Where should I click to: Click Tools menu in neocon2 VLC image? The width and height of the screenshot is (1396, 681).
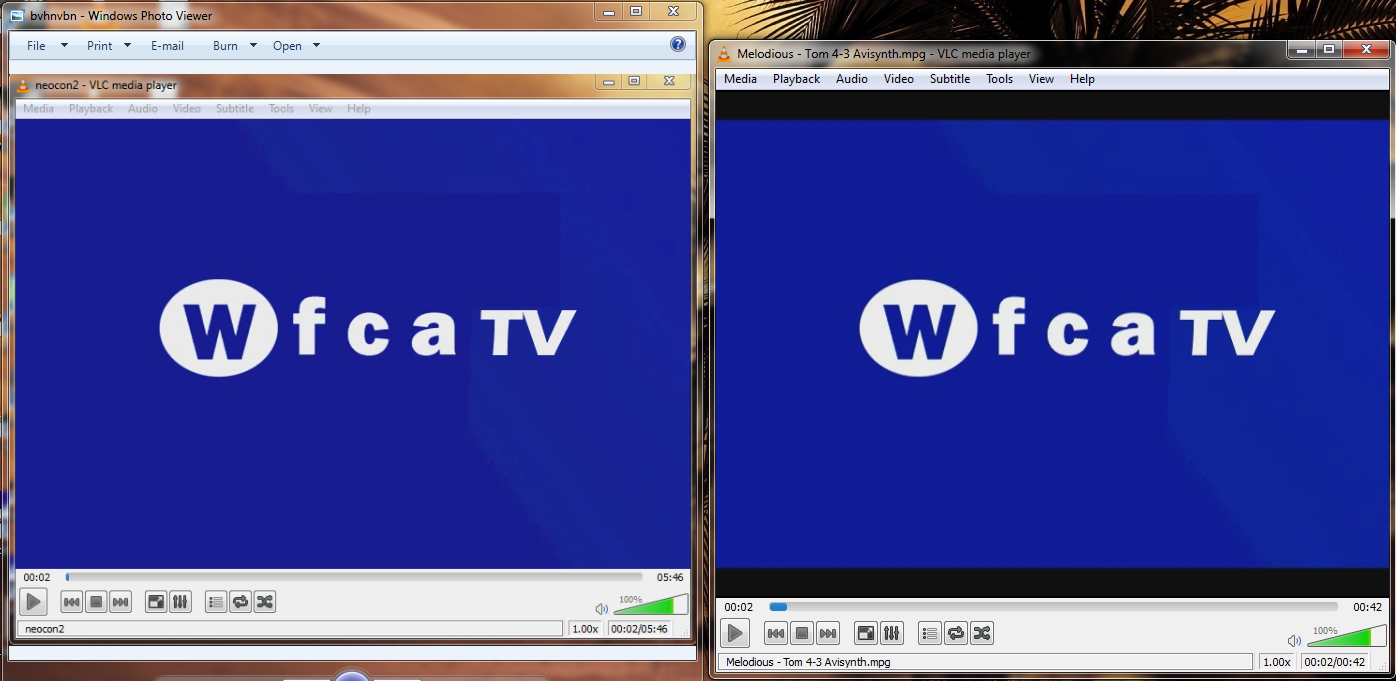pos(281,109)
